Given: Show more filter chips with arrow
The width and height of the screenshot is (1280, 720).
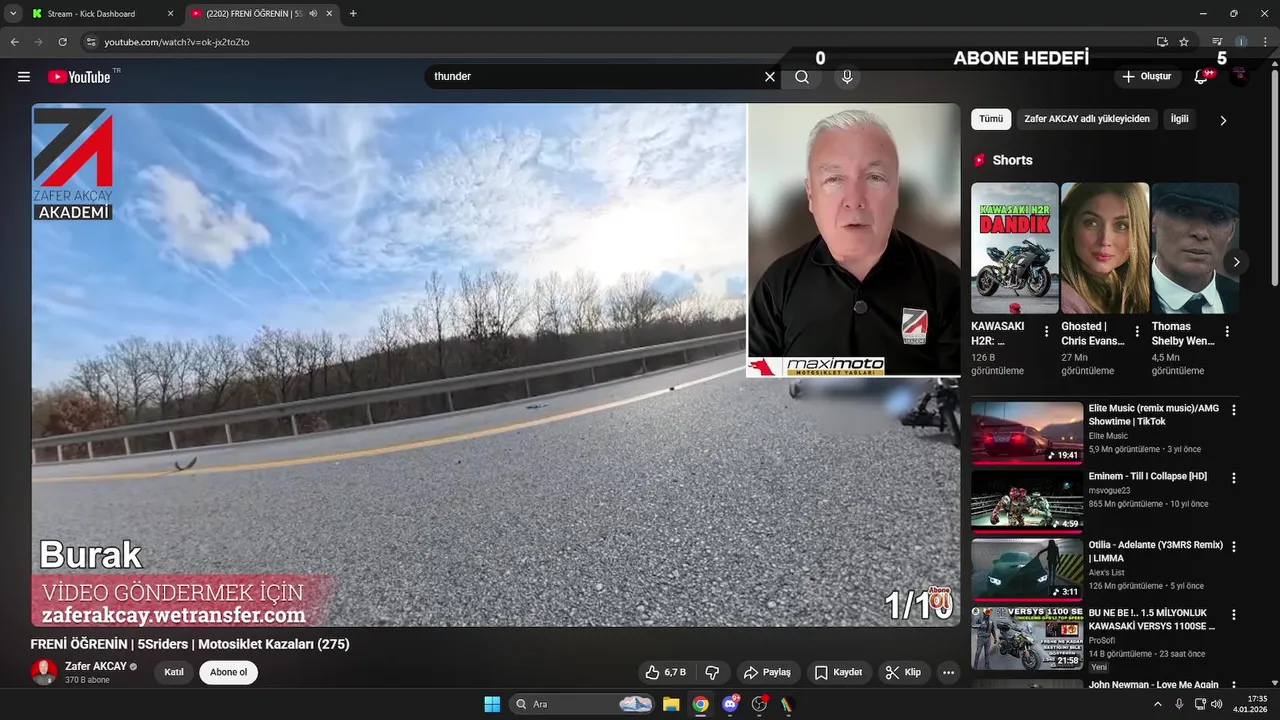Looking at the screenshot, I should pyautogui.click(x=1223, y=120).
